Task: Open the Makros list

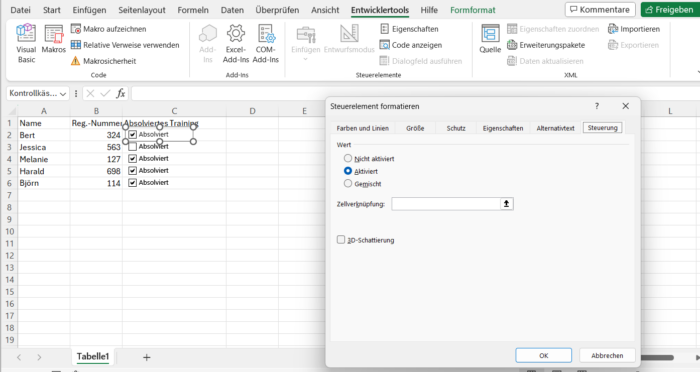Action: coord(54,39)
